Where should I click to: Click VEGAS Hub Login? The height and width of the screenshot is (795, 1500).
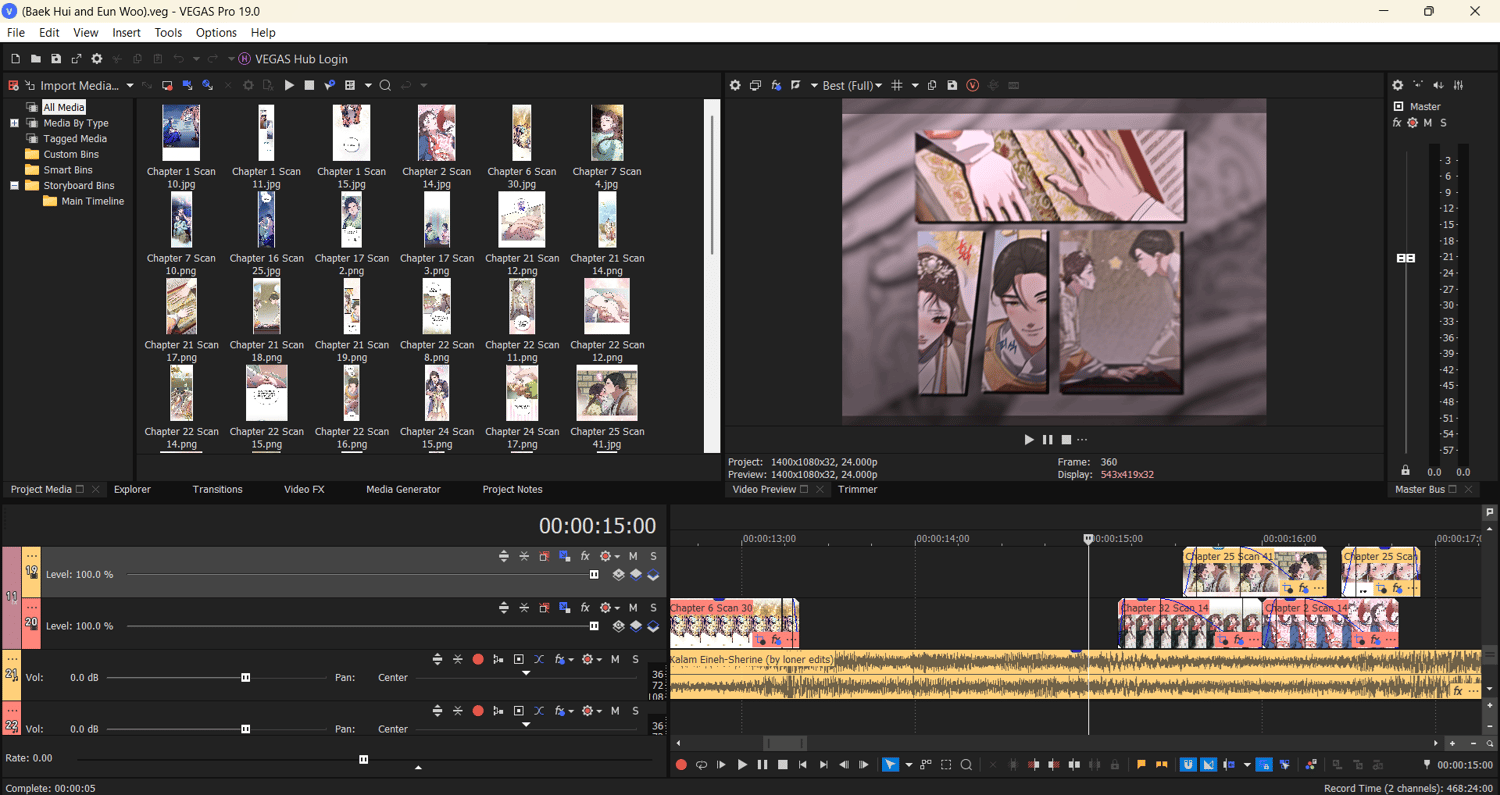tap(293, 59)
